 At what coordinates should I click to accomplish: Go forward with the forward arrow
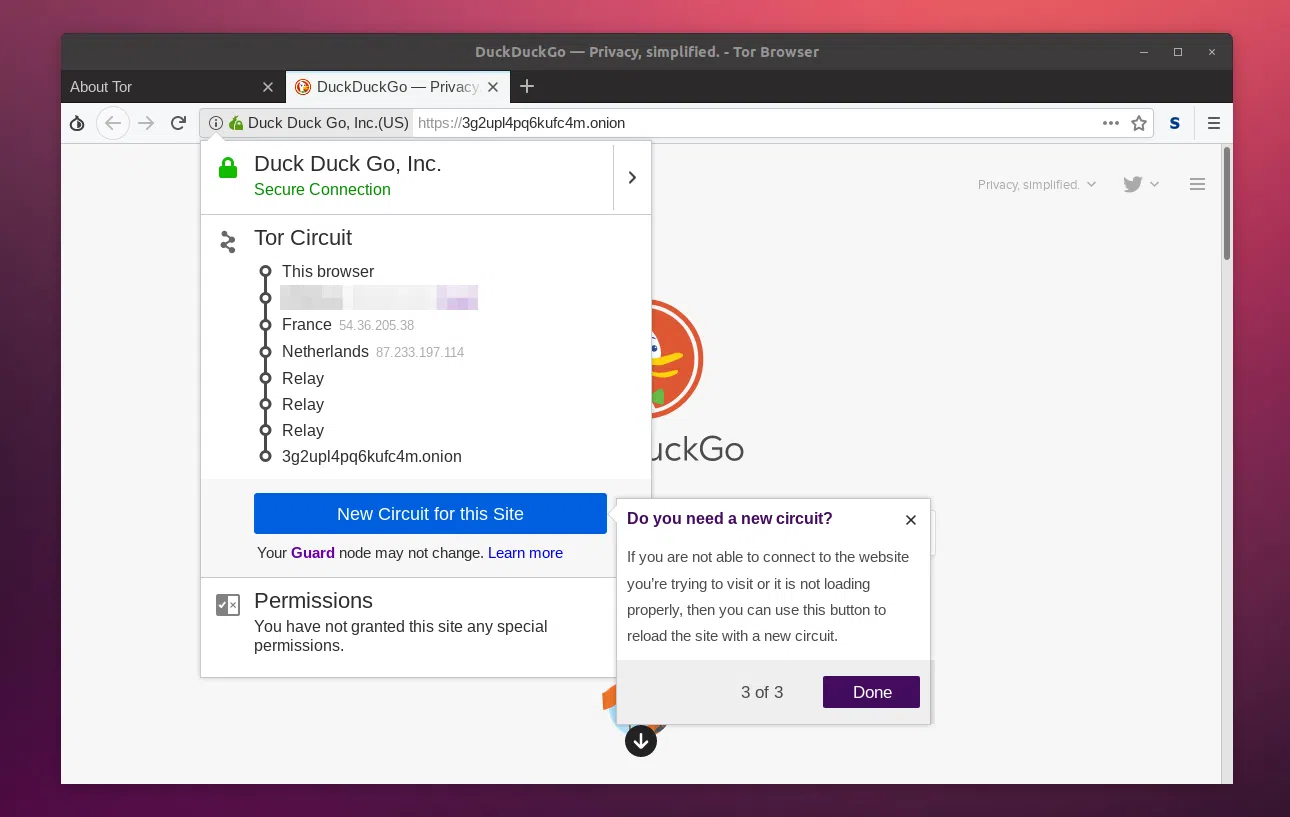click(x=146, y=123)
